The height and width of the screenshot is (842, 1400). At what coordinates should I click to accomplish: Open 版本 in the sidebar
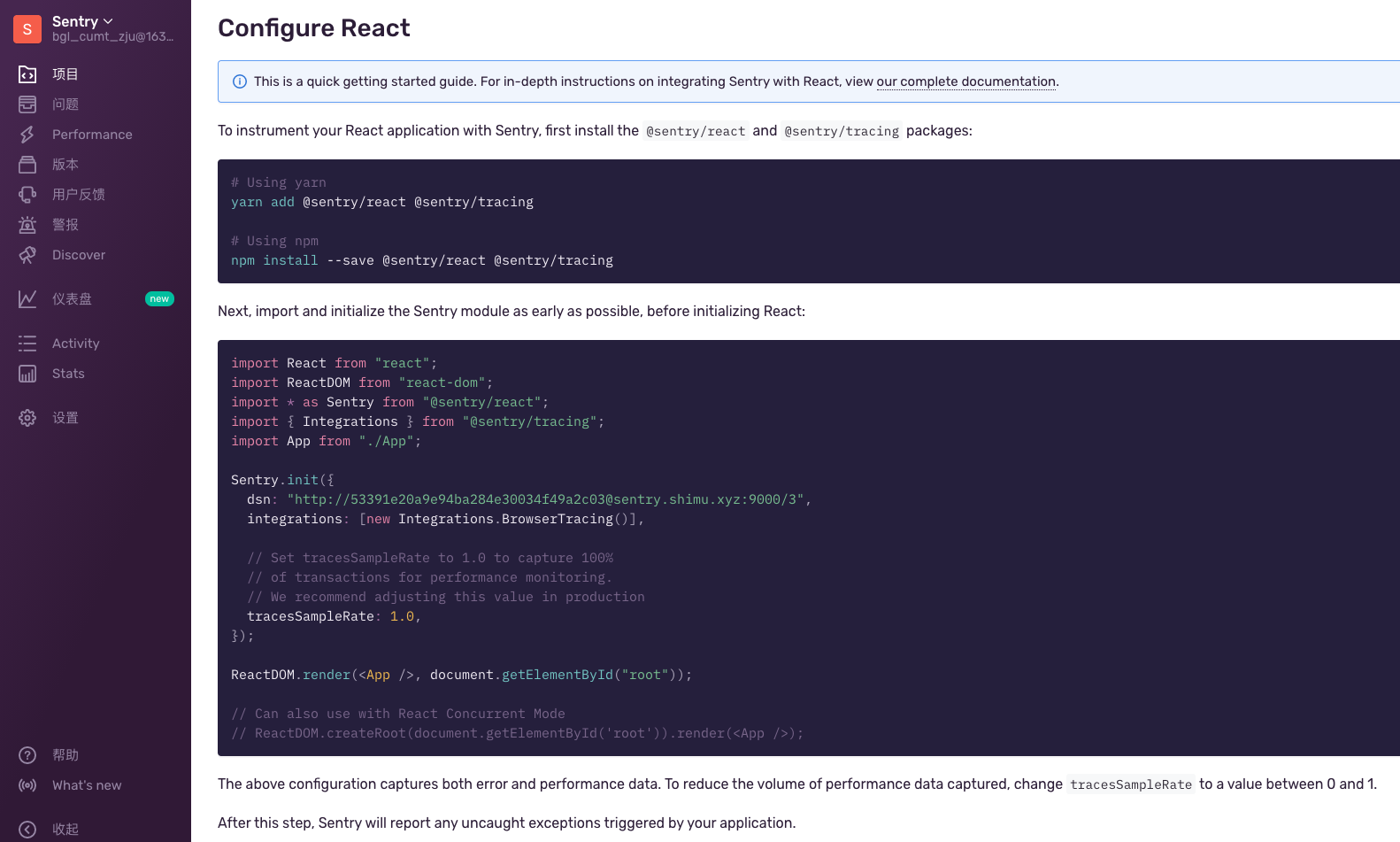pyautogui.click(x=65, y=165)
